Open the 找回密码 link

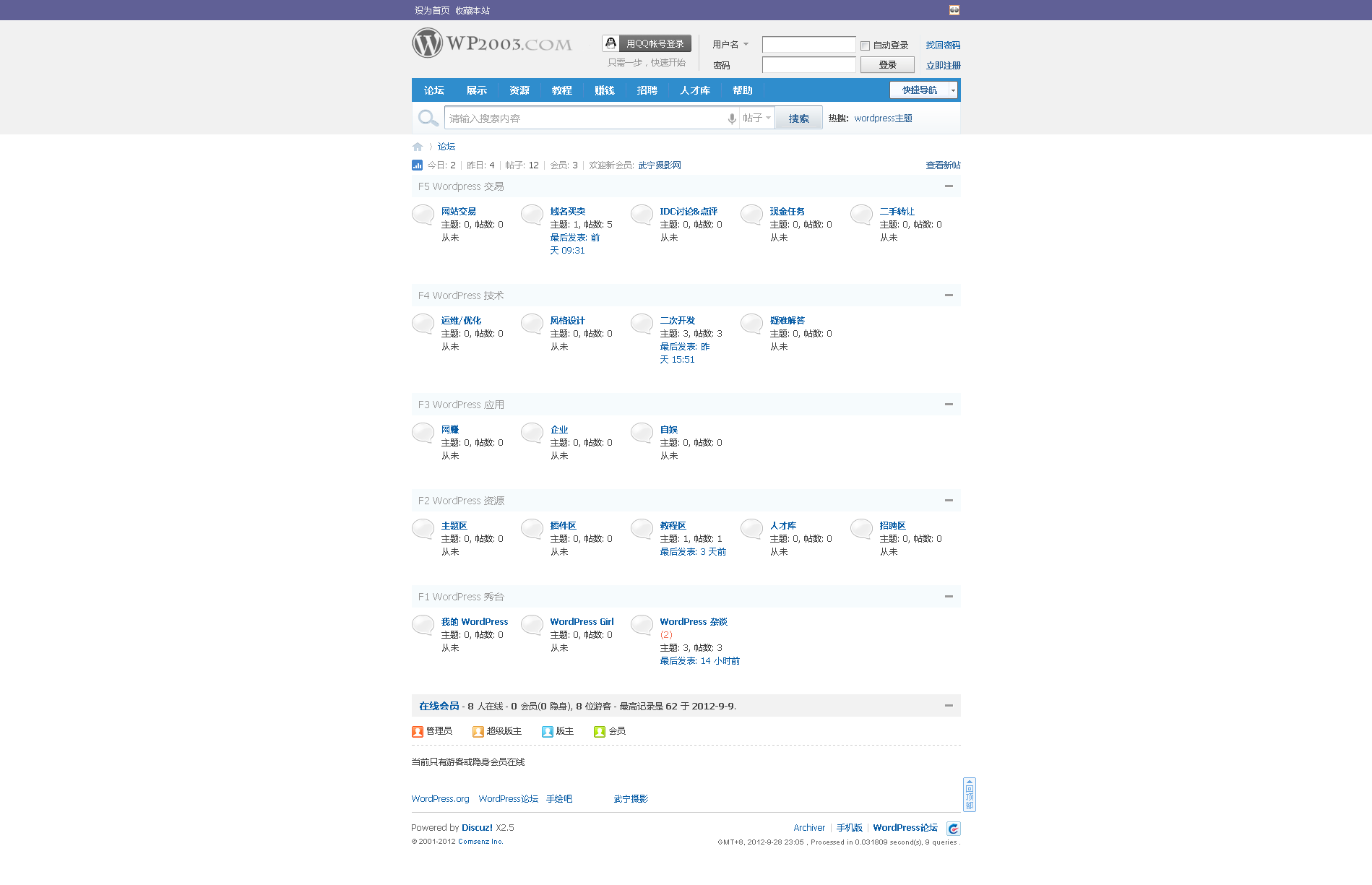(943, 45)
